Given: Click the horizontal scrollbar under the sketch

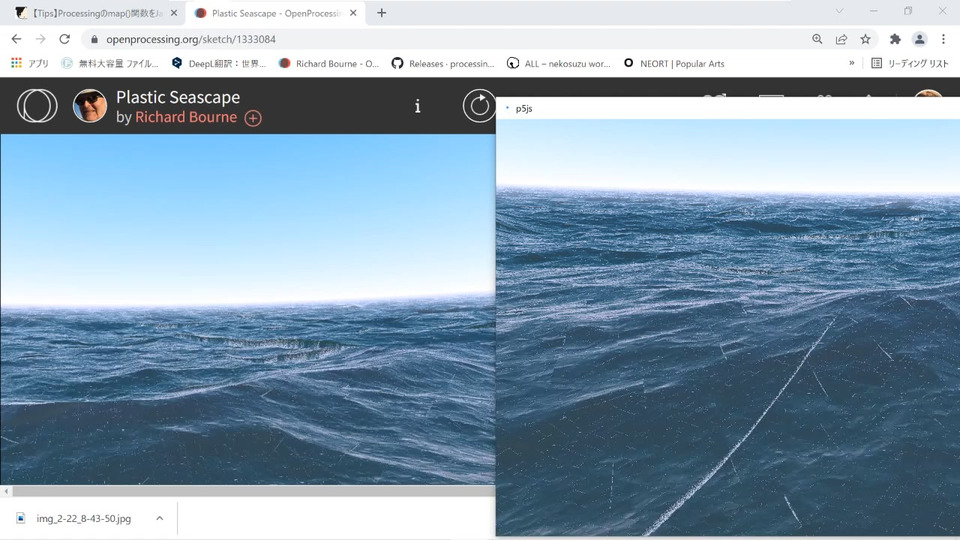Looking at the screenshot, I should [x=253, y=491].
